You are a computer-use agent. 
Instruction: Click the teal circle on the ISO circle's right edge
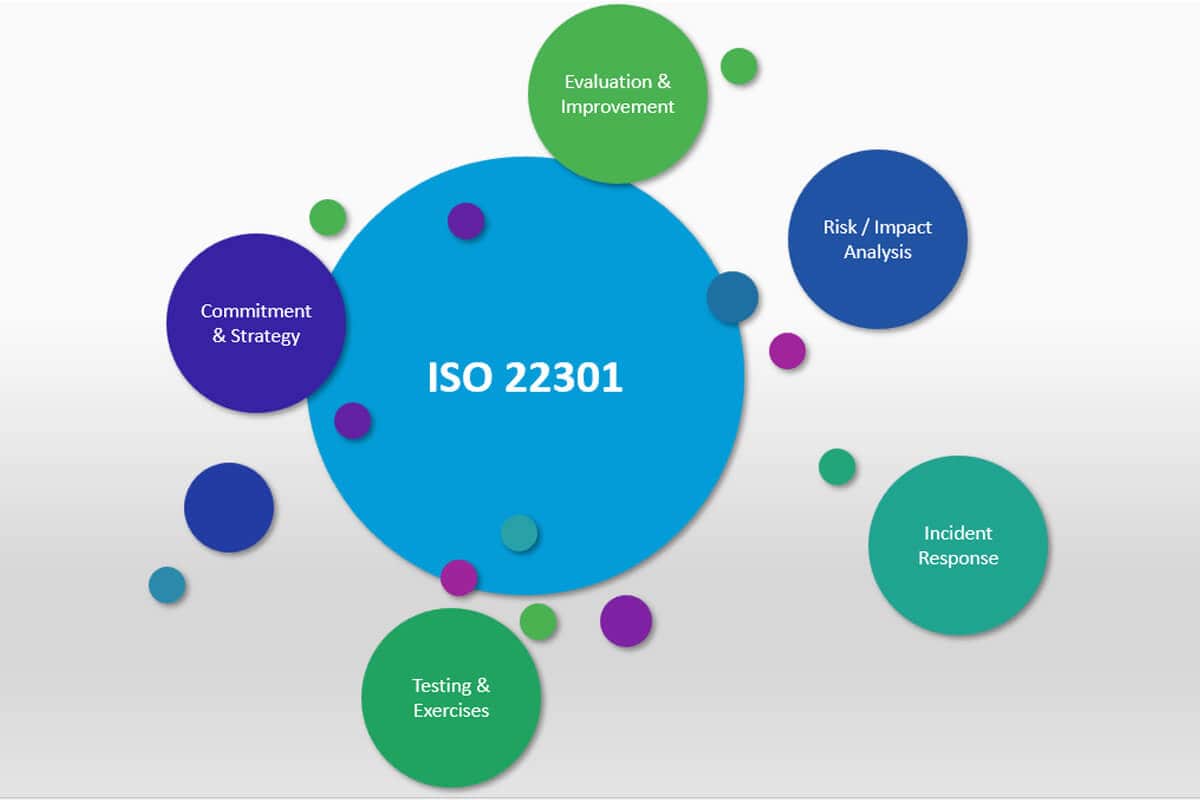coord(731,300)
